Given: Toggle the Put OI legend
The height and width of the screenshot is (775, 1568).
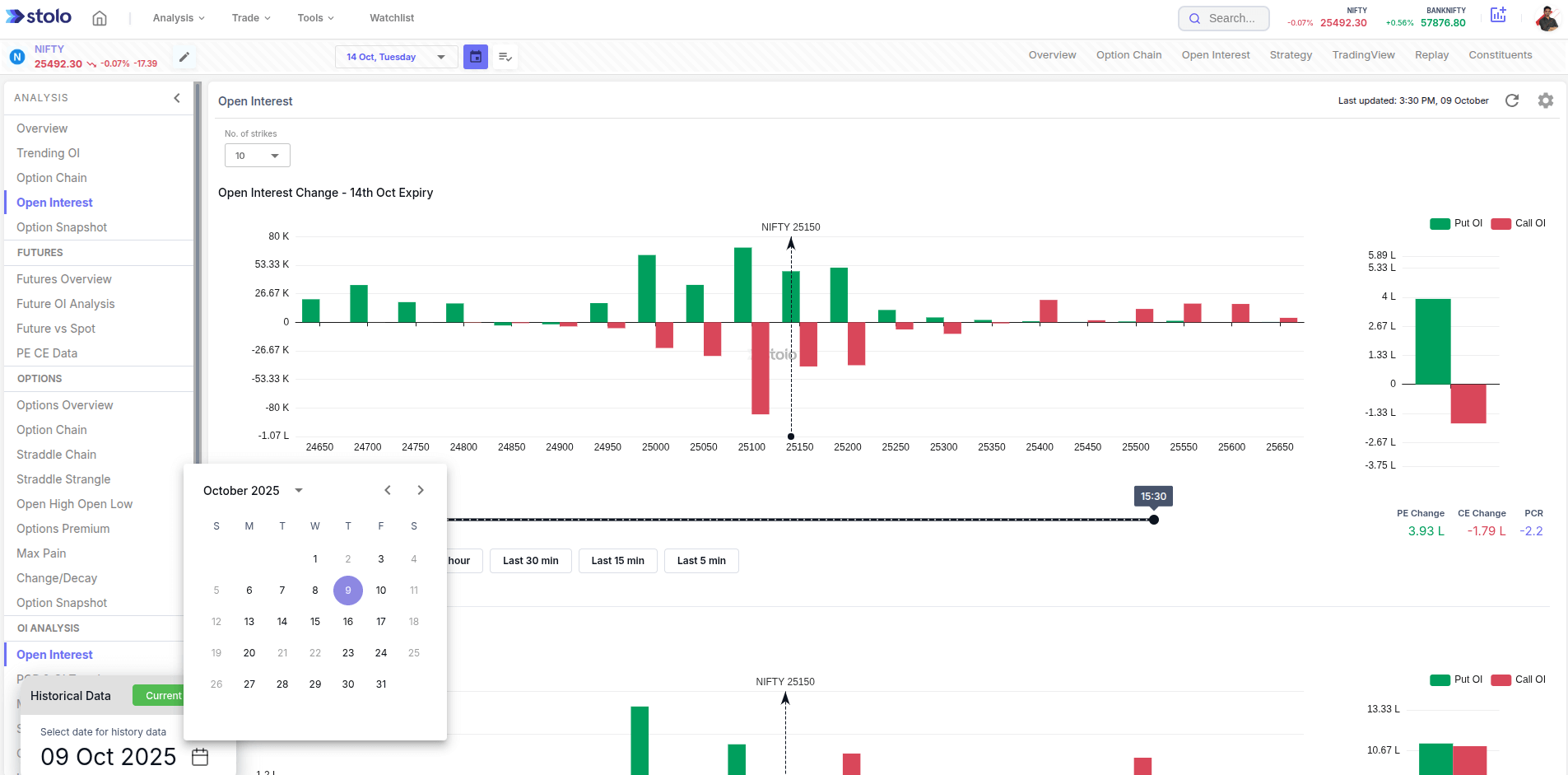Looking at the screenshot, I should pos(1455,222).
